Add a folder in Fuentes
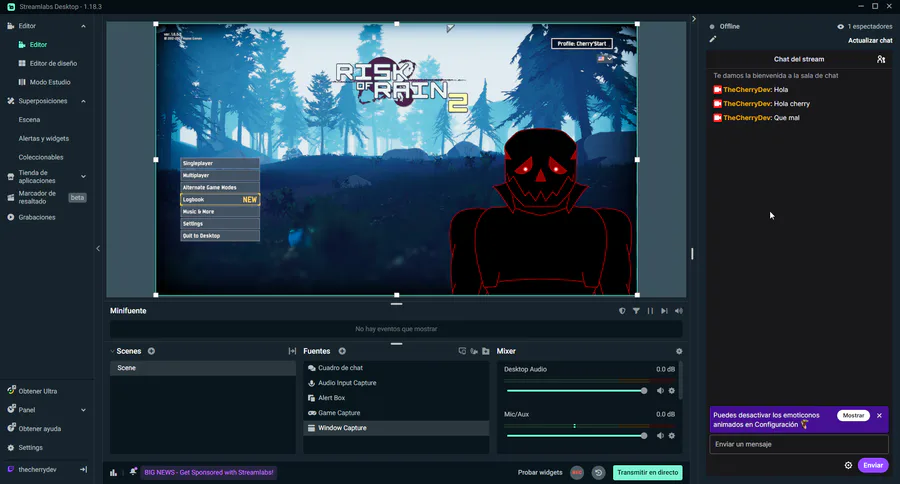 click(486, 351)
